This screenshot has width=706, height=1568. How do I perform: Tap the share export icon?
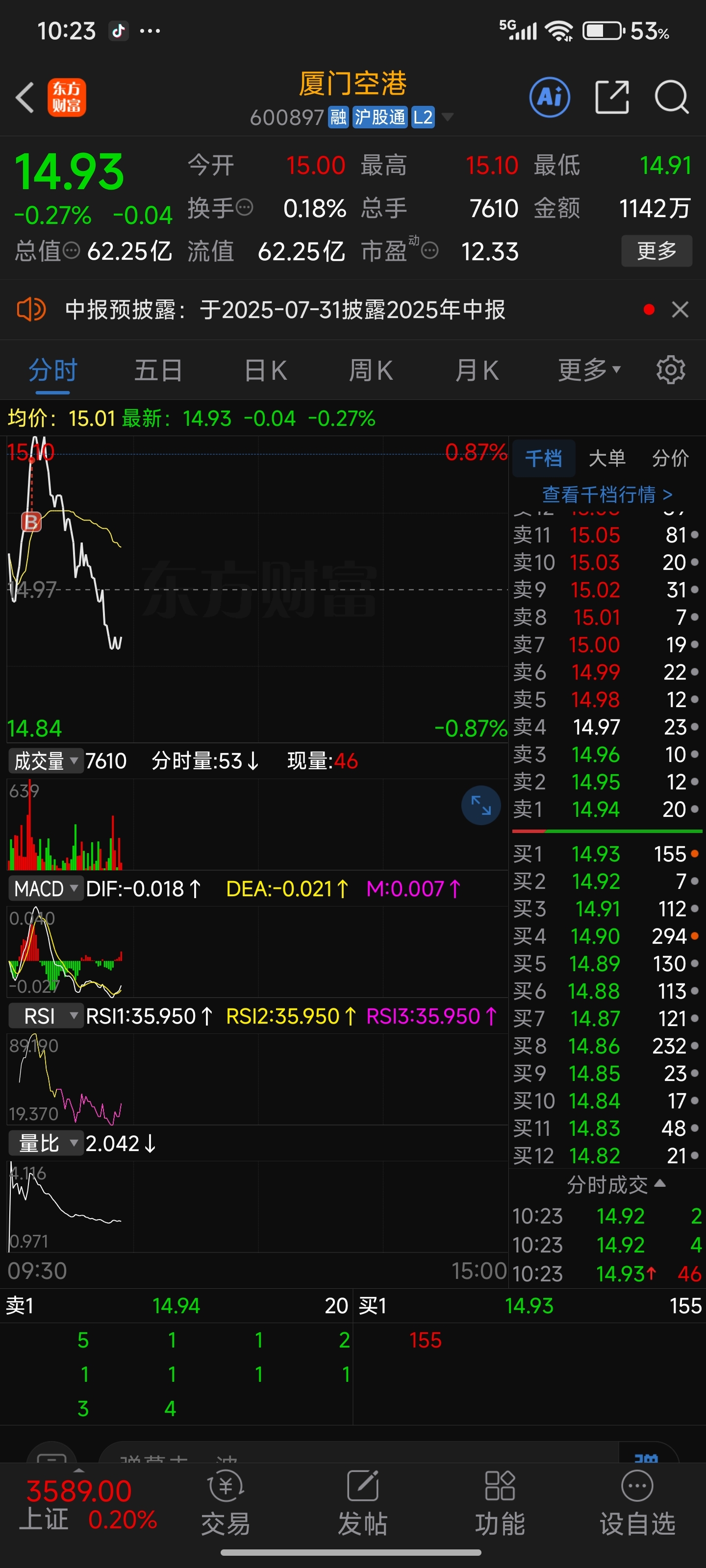(611, 97)
